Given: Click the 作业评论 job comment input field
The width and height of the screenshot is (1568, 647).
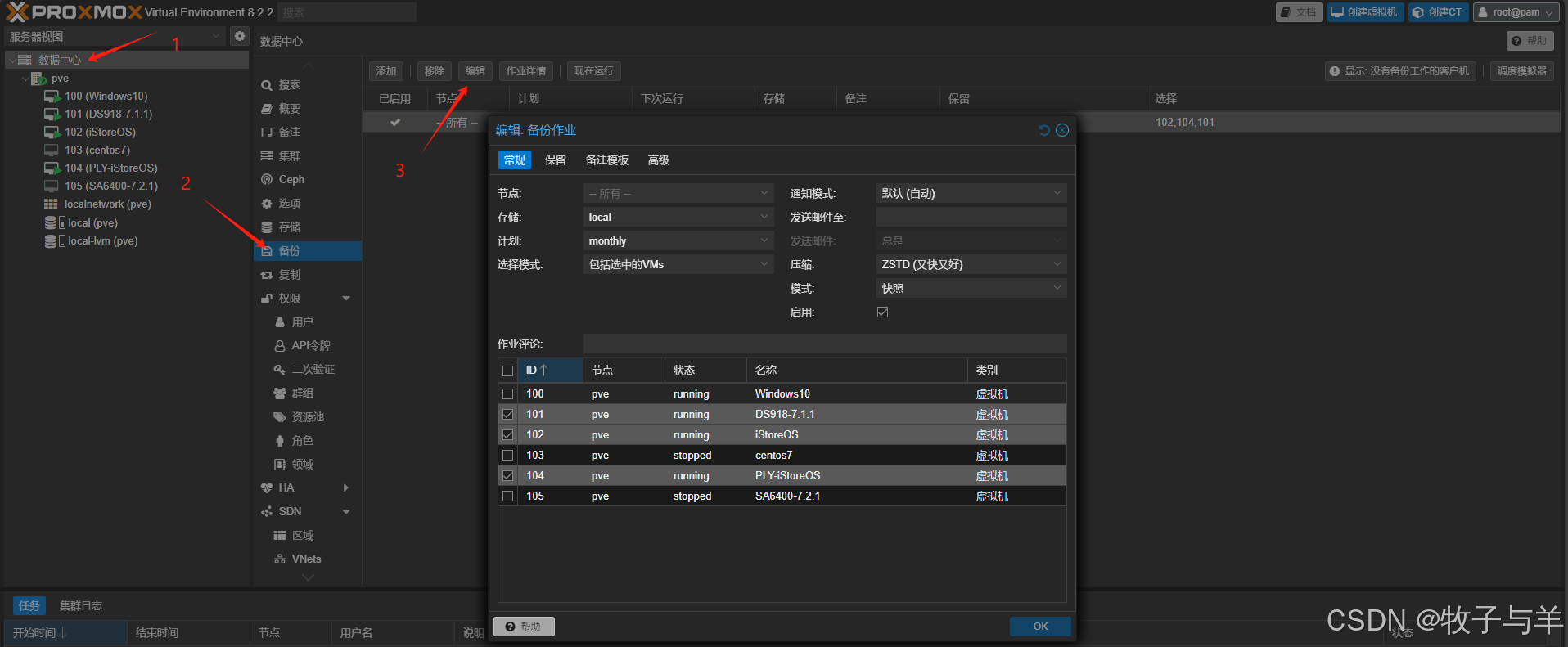Looking at the screenshot, I should (x=825, y=344).
